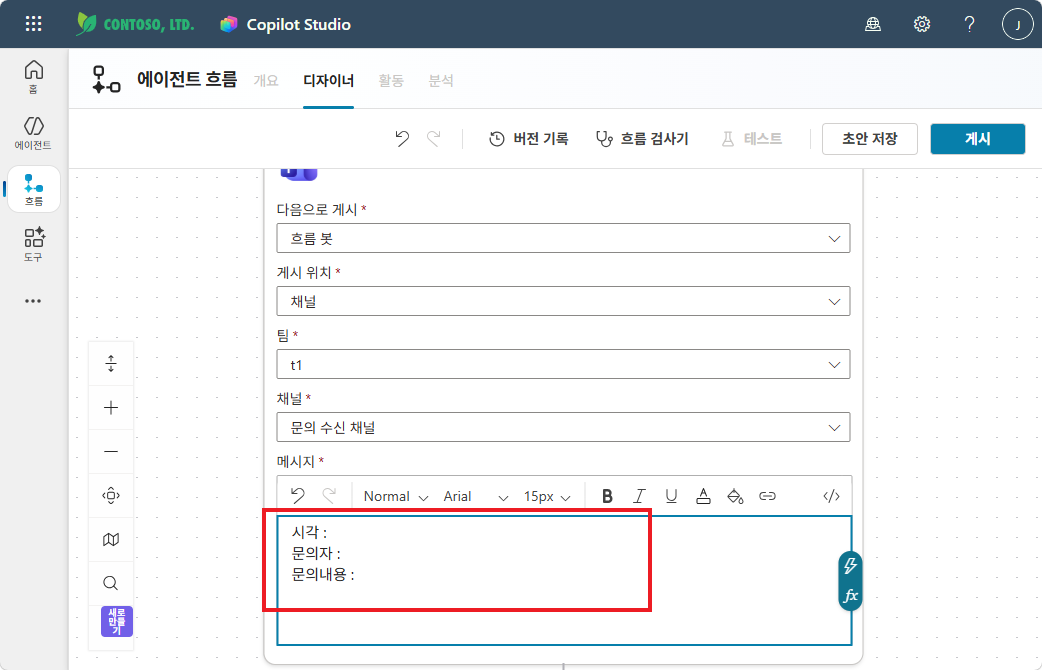Screen dimensions: 1042x670
Task: Search the canvas with magnifier icon
Action: point(111,583)
